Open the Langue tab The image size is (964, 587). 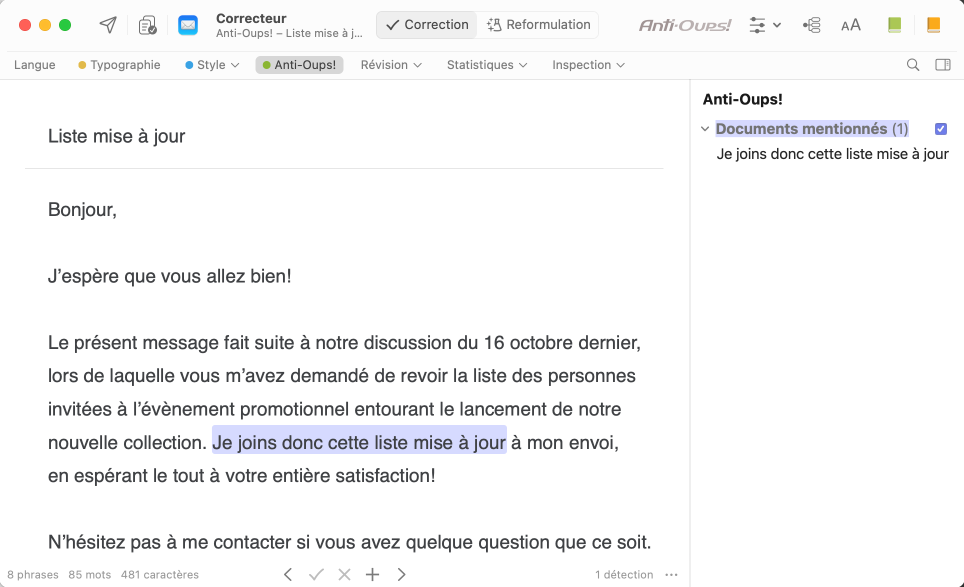pyautogui.click(x=35, y=65)
